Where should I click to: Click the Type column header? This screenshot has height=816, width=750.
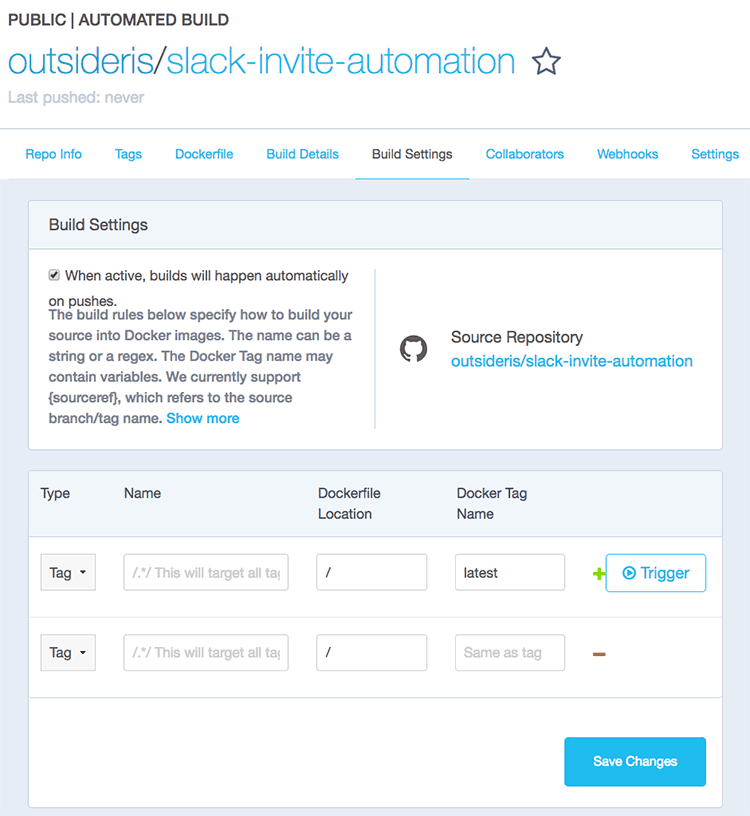[55, 493]
